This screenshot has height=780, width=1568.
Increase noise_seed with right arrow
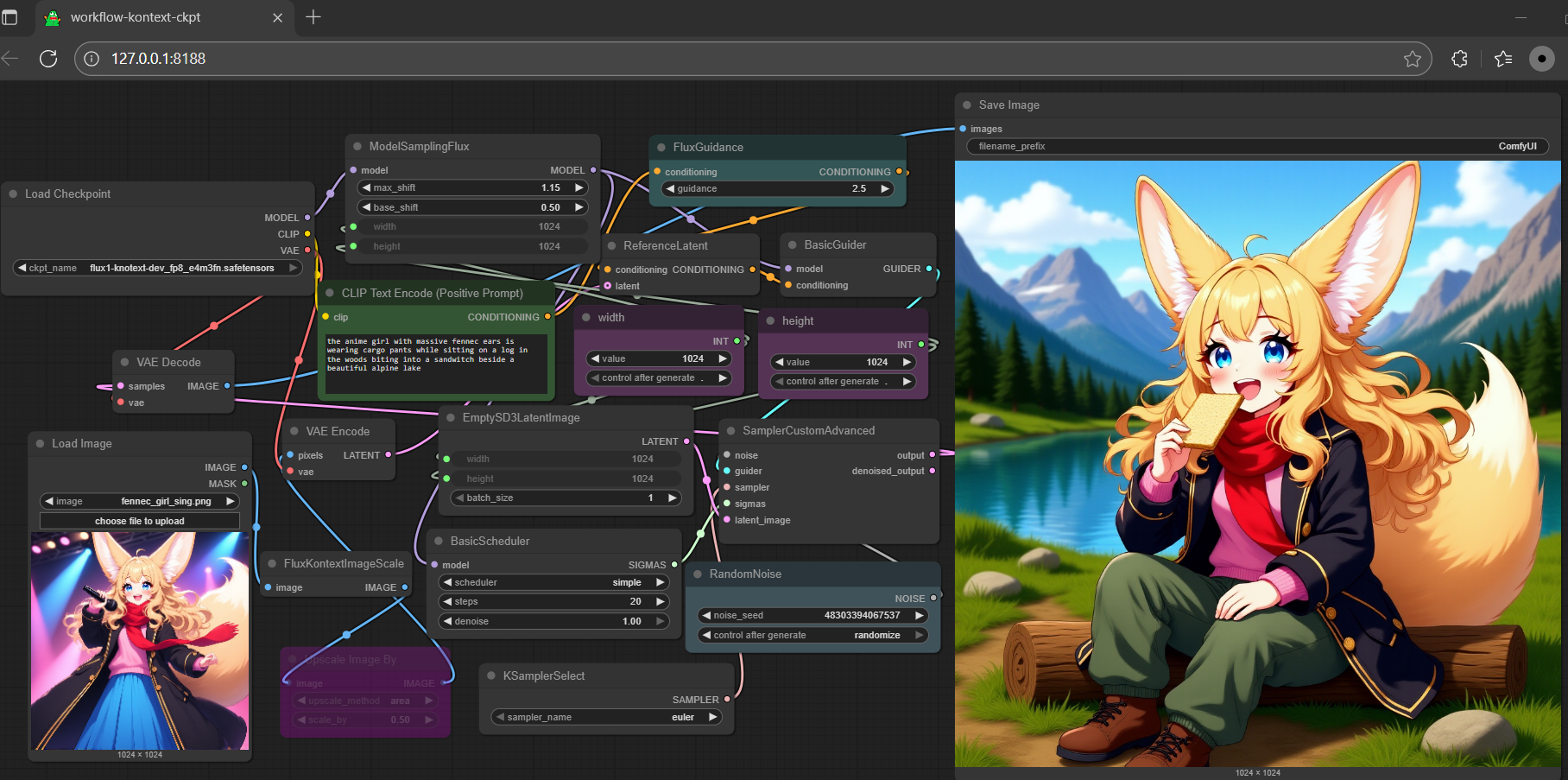pos(919,615)
